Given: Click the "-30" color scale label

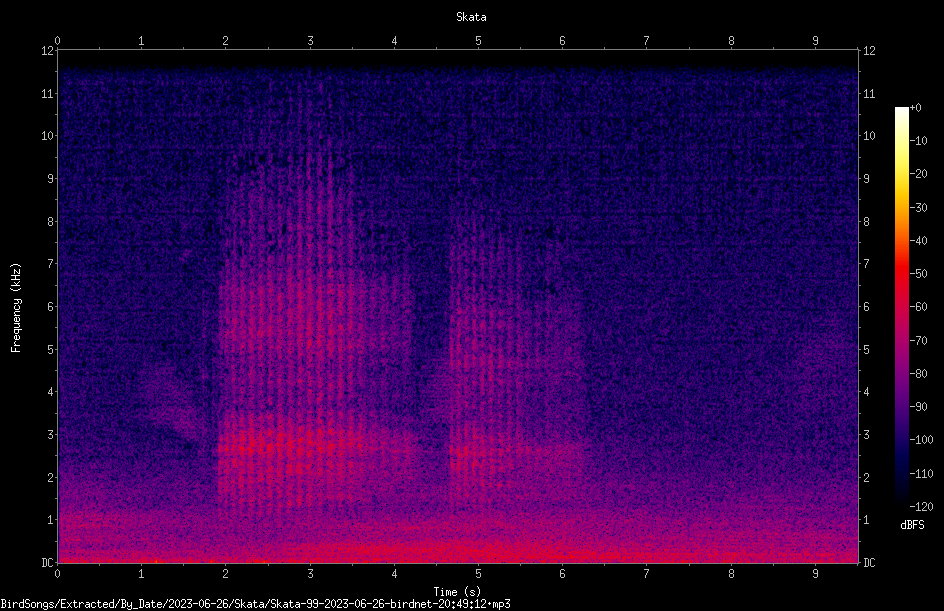Looking at the screenshot, I should 918,208.
